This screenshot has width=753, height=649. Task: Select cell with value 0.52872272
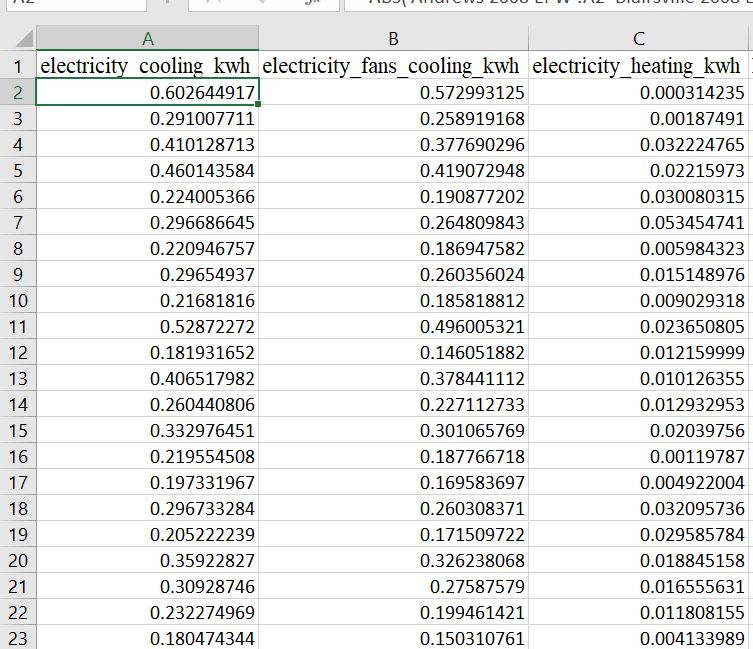[147, 327]
